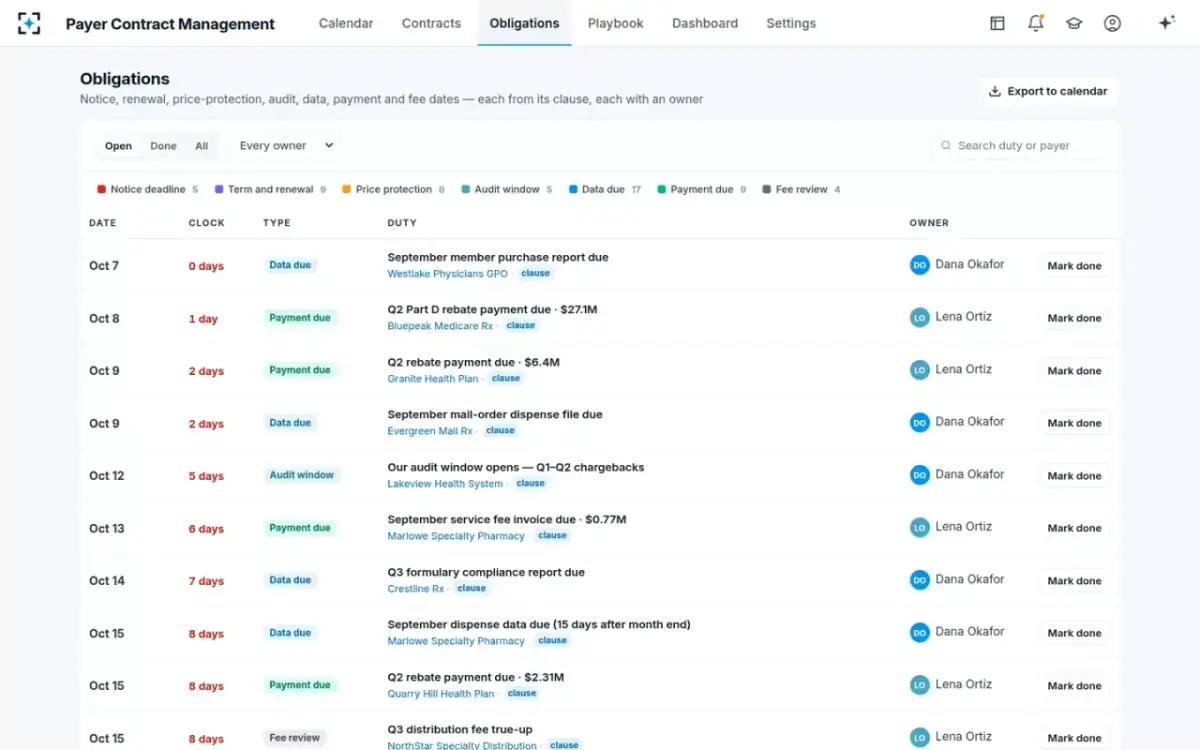Viewport: 1200px width, 750px height.
Task: Toggle the Notice deadline filter chip
Action: pyautogui.click(x=147, y=189)
